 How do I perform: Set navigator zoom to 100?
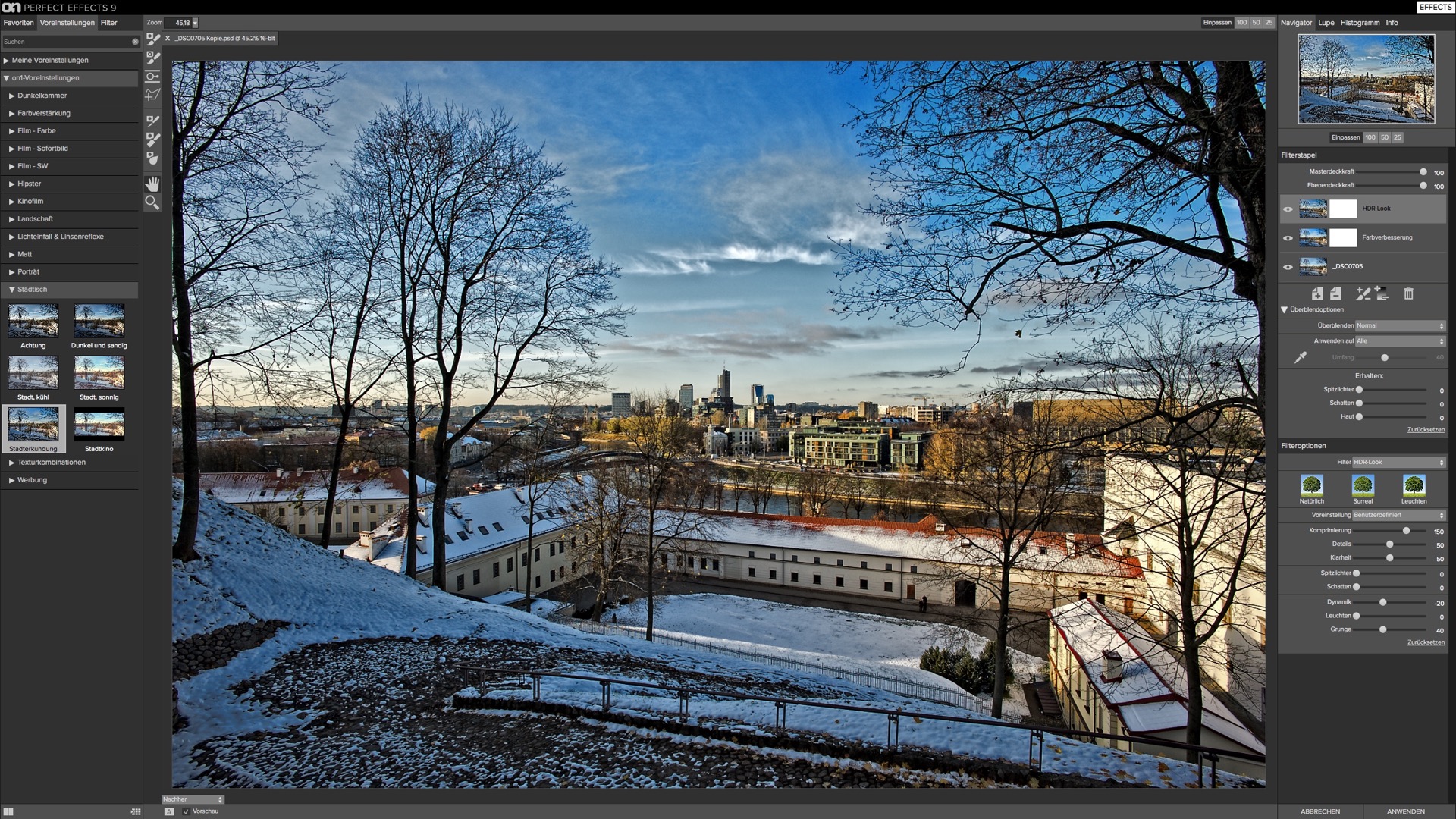click(x=1370, y=137)
